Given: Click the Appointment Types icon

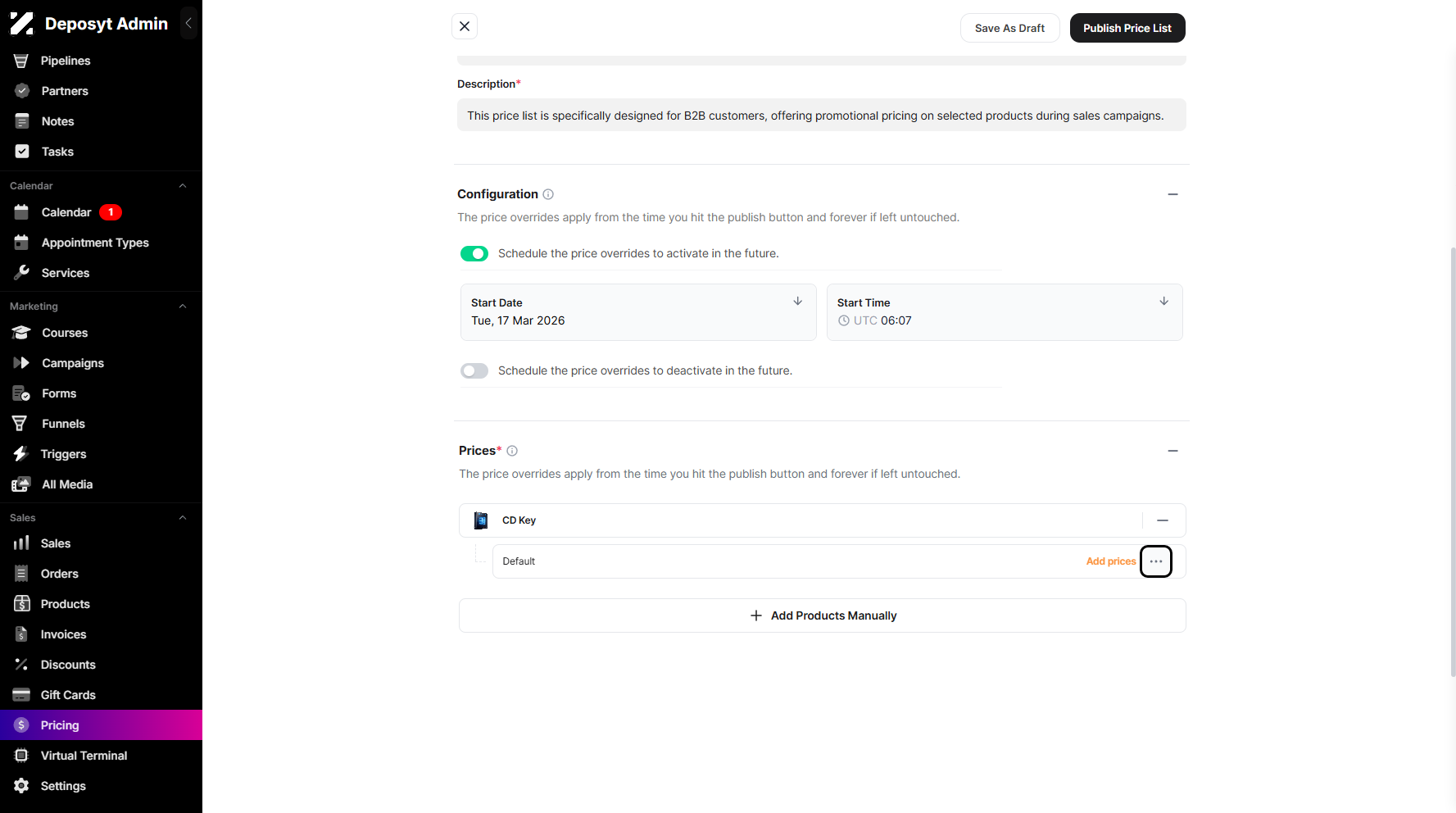Looking at the screenshot, I should click(x=22, y=243).
